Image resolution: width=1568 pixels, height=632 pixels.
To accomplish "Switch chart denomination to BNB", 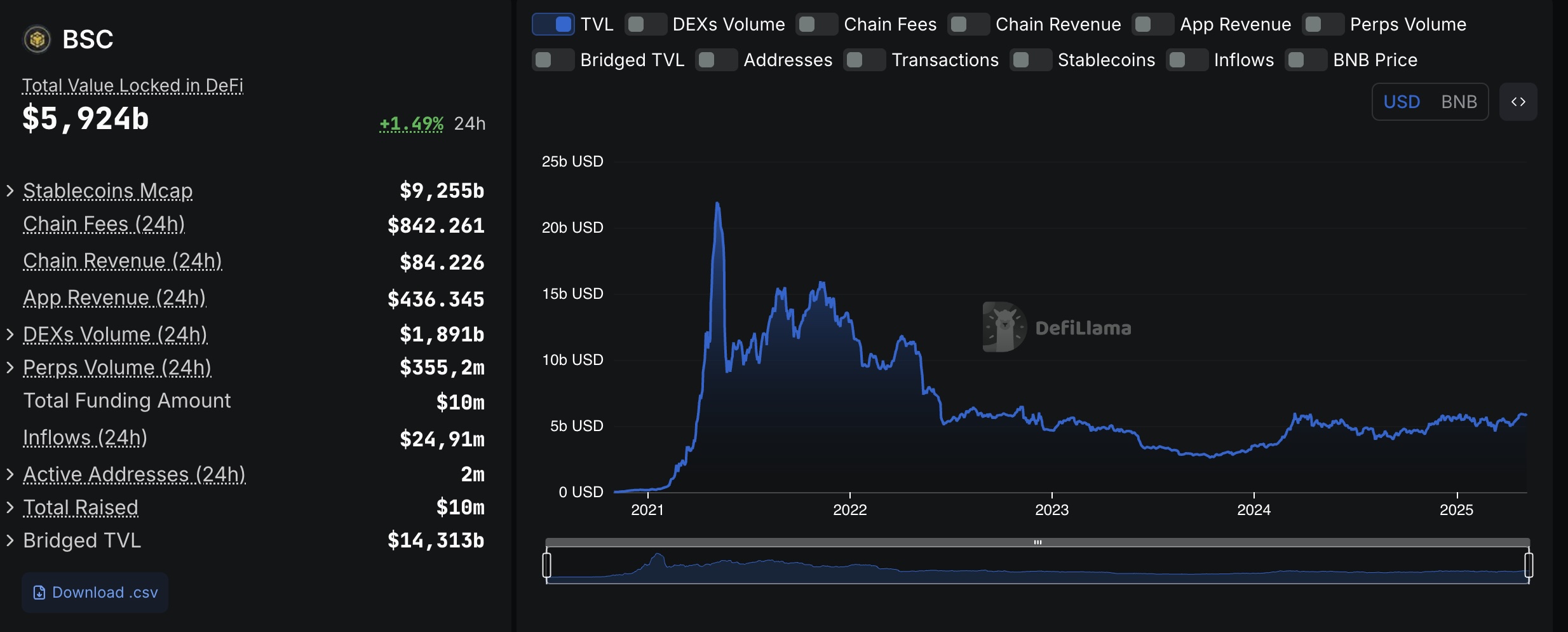I will pos(1459,102).
